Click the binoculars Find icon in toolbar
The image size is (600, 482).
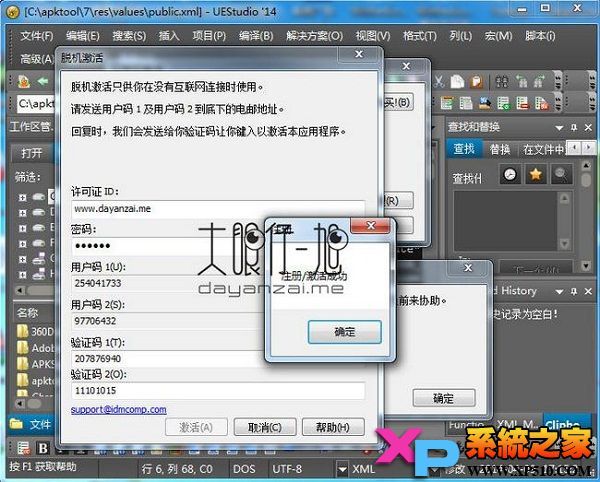(x=502, y=81)
